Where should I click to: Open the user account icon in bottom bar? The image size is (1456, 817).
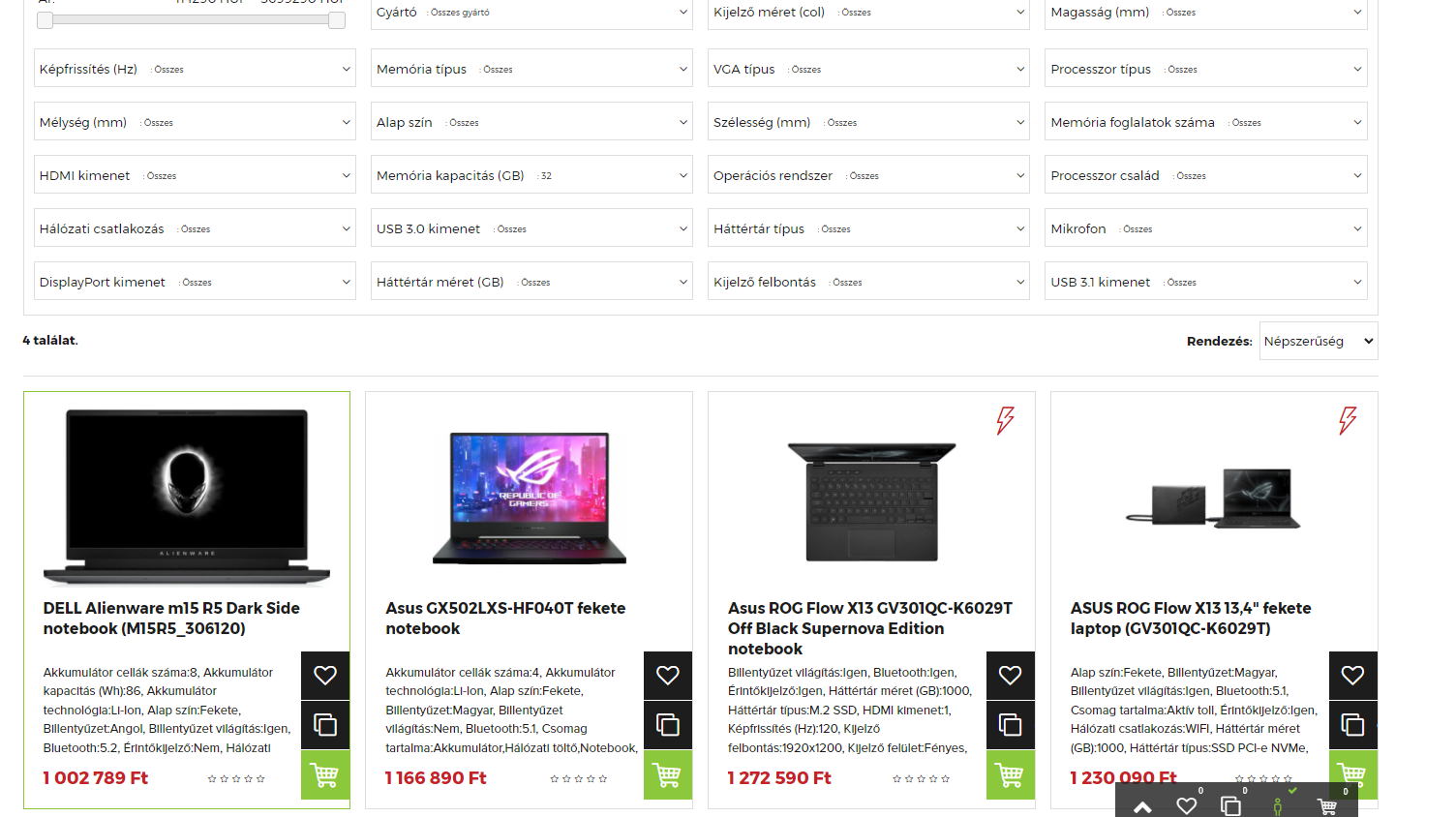1278,806
